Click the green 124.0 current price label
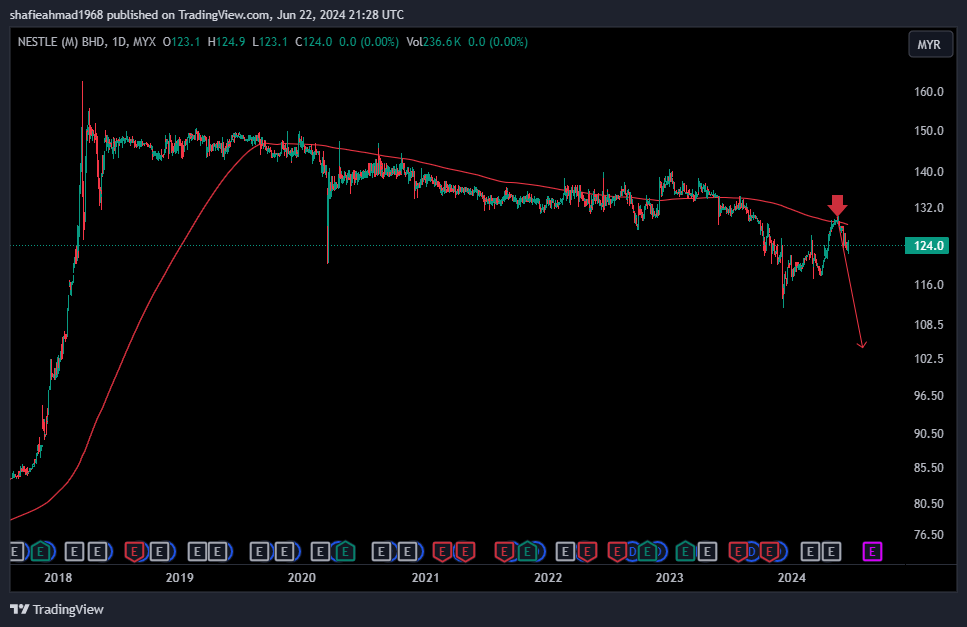This screenshot has width=967, height=627. [x=927, y=245]
